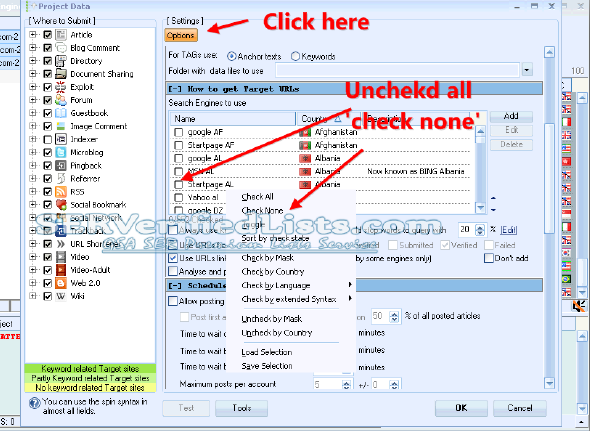Click the Pingback category icon
This screenshot has height=431, width=590.
61,166
